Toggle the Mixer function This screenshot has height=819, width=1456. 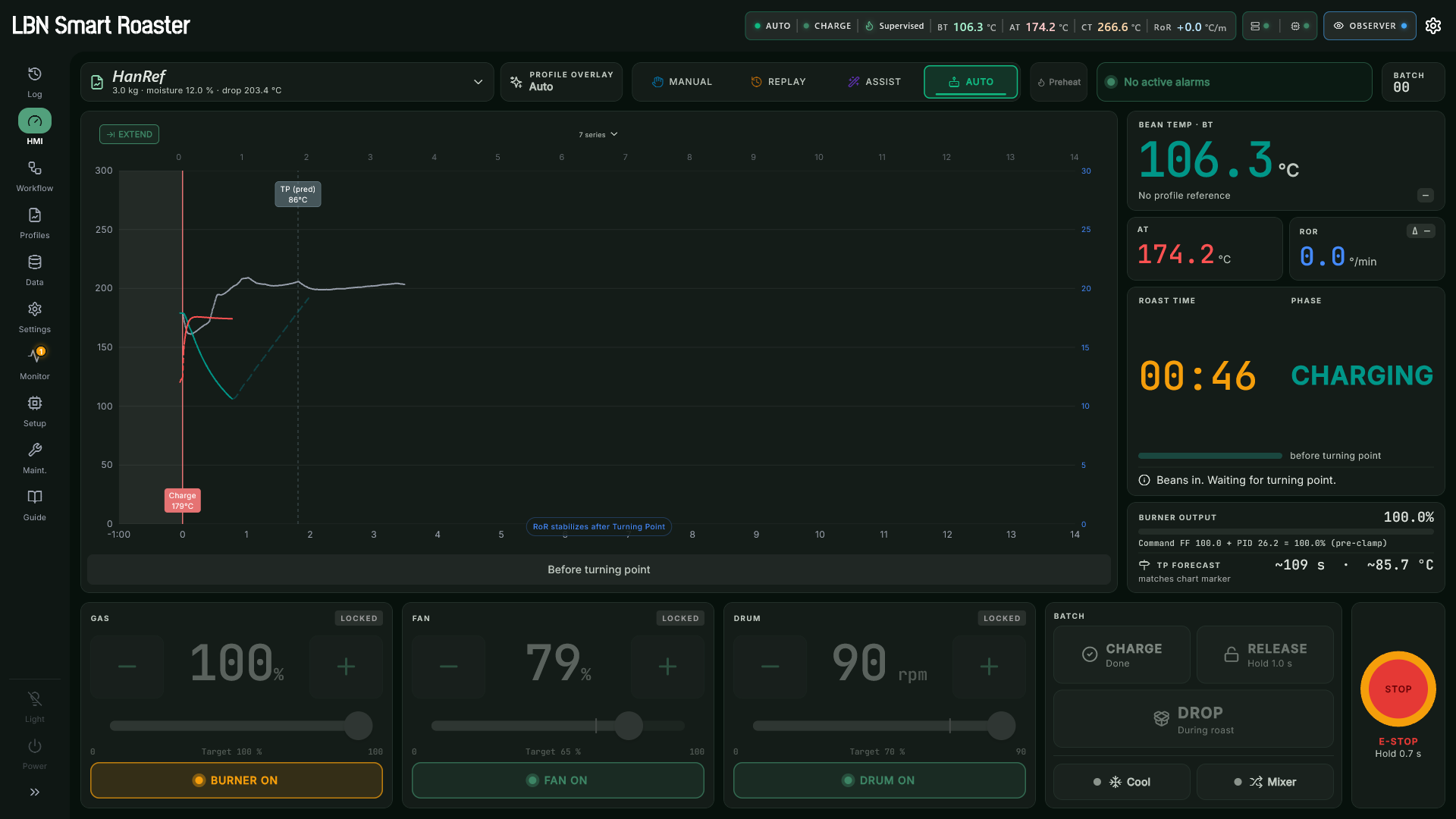coord(1265,782)
